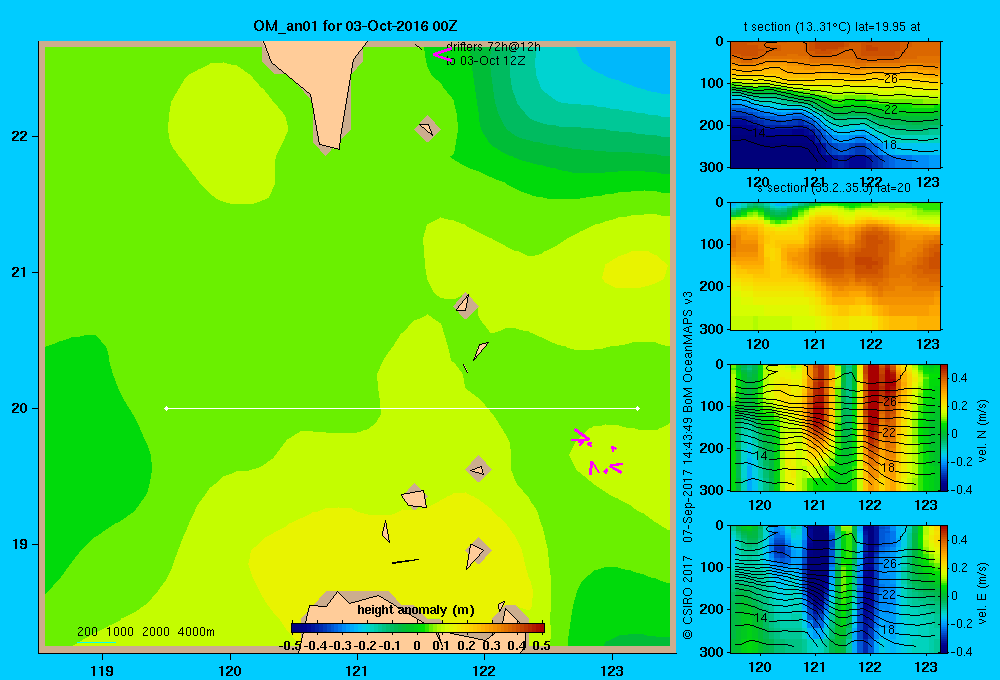Open the salinity section plot
1000x680 pixels.
835,266
